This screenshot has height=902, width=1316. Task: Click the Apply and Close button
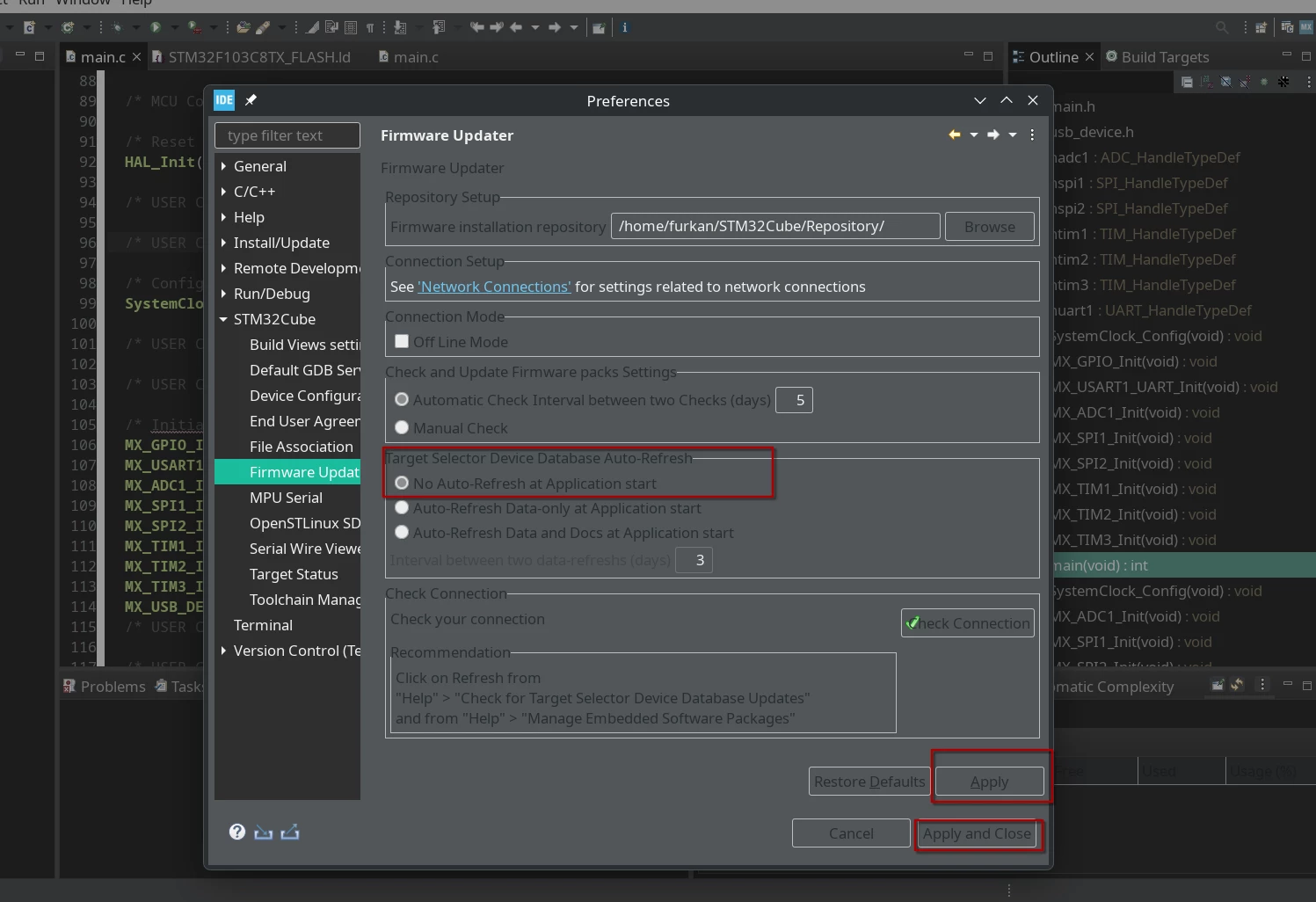[977, 833]
